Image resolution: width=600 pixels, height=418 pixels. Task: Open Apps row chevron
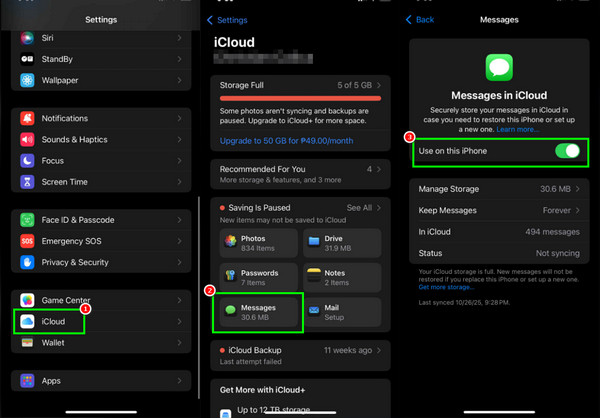[179, 381]
